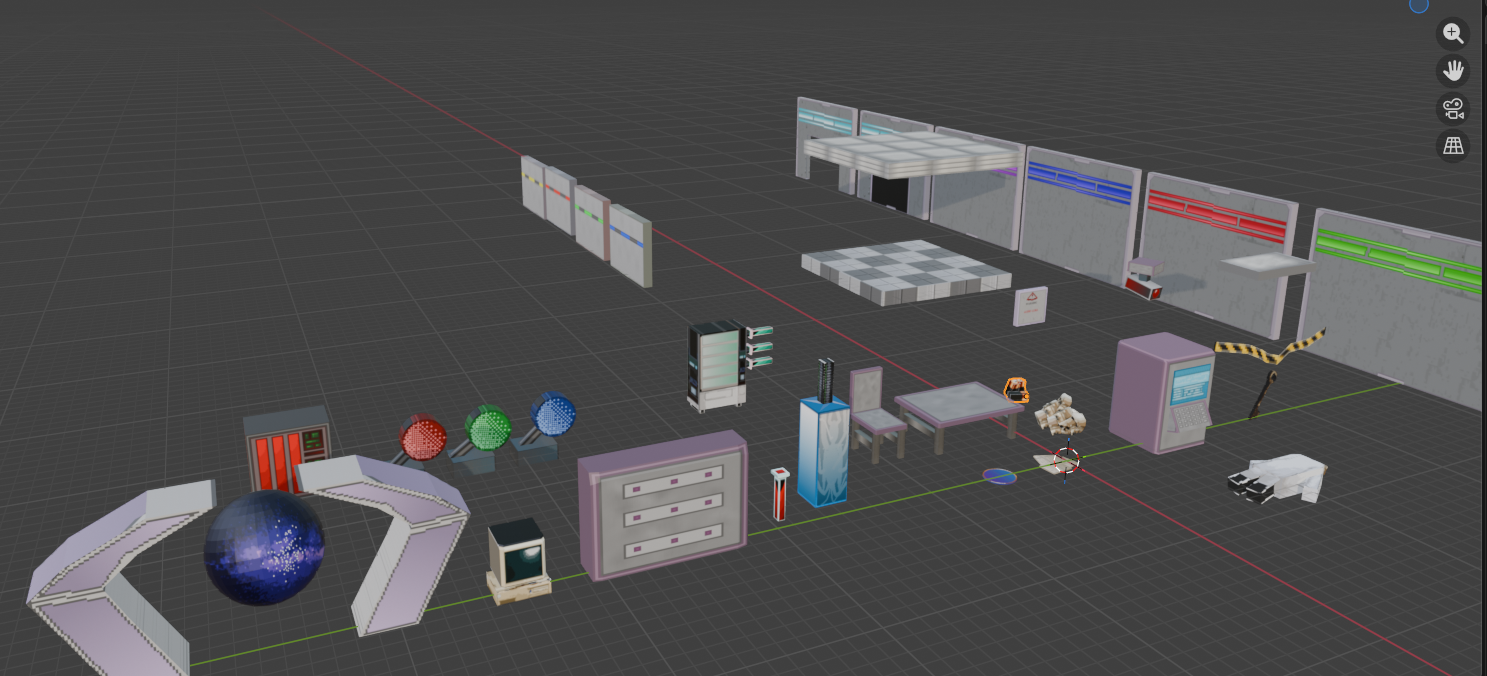Select the large blue-striped wall panel
This screenshot has height=676, width=1487.
point(1081,215)
